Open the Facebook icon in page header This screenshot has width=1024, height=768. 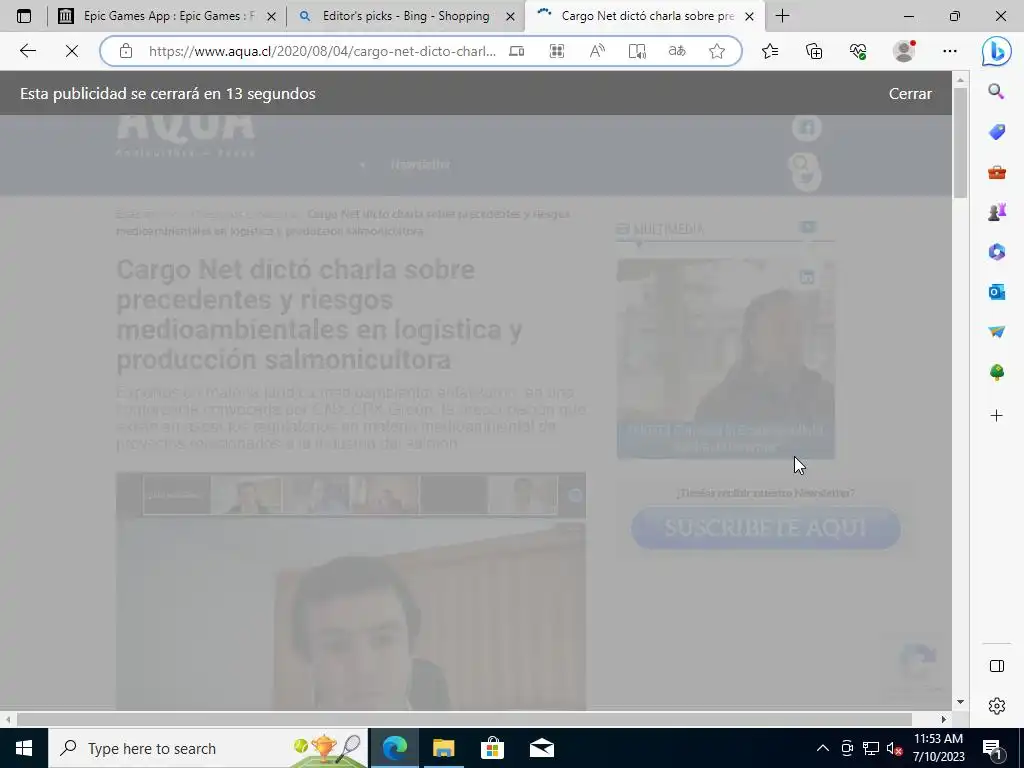tap(807, 127)
